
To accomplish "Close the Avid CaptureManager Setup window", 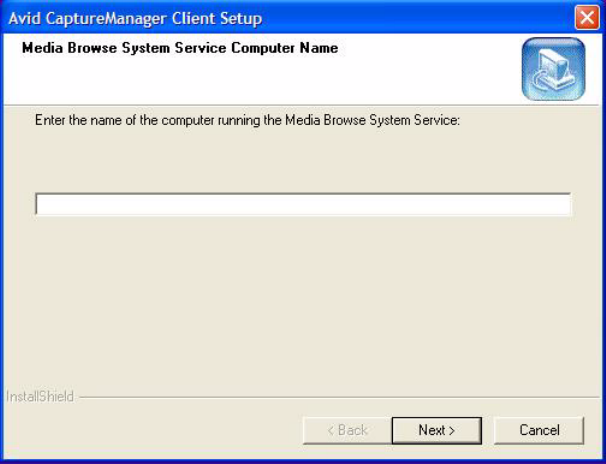I will point(587,17).
